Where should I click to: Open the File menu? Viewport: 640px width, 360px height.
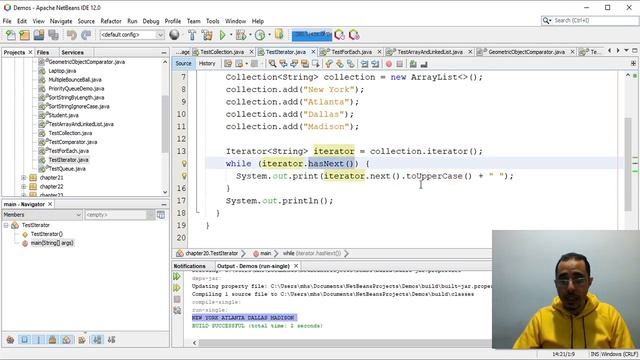tap(7, 21)
